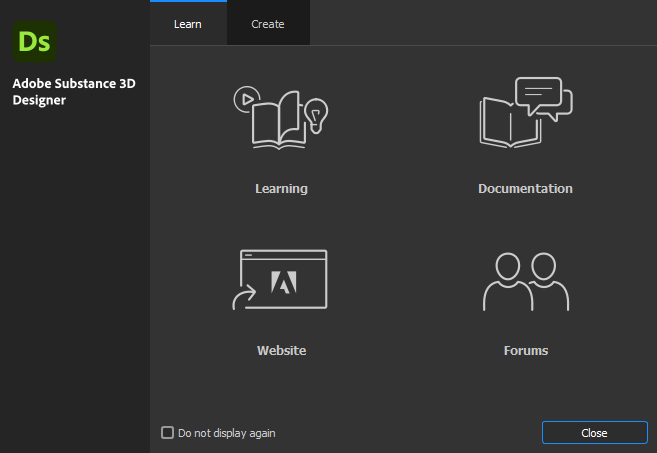
Task: Click the Adobe Substance 3D Designer title
Action: click(x=74, y=92)
